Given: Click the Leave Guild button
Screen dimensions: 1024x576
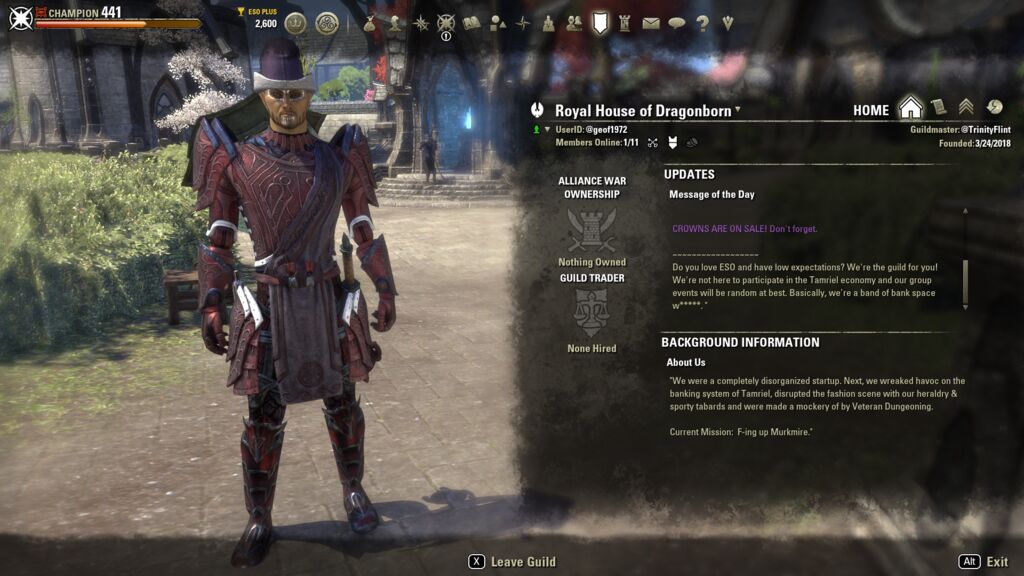Looking at the screenshot, I should pos(512,562).
